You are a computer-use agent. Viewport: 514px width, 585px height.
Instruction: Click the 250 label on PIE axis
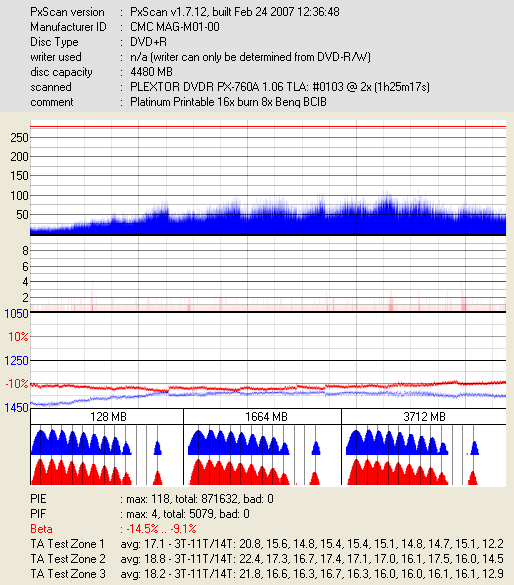(x=19, y=138)
